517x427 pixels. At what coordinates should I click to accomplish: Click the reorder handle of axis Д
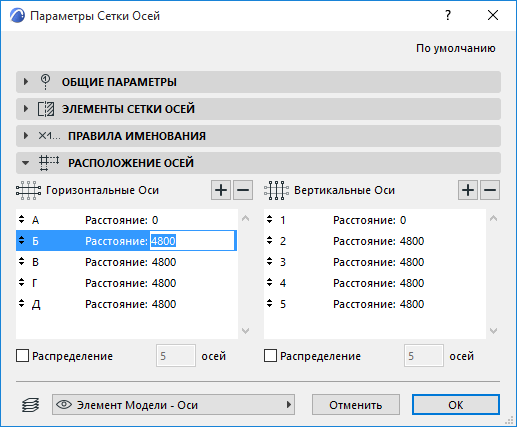pyautogui.click(x=22, y=304)
